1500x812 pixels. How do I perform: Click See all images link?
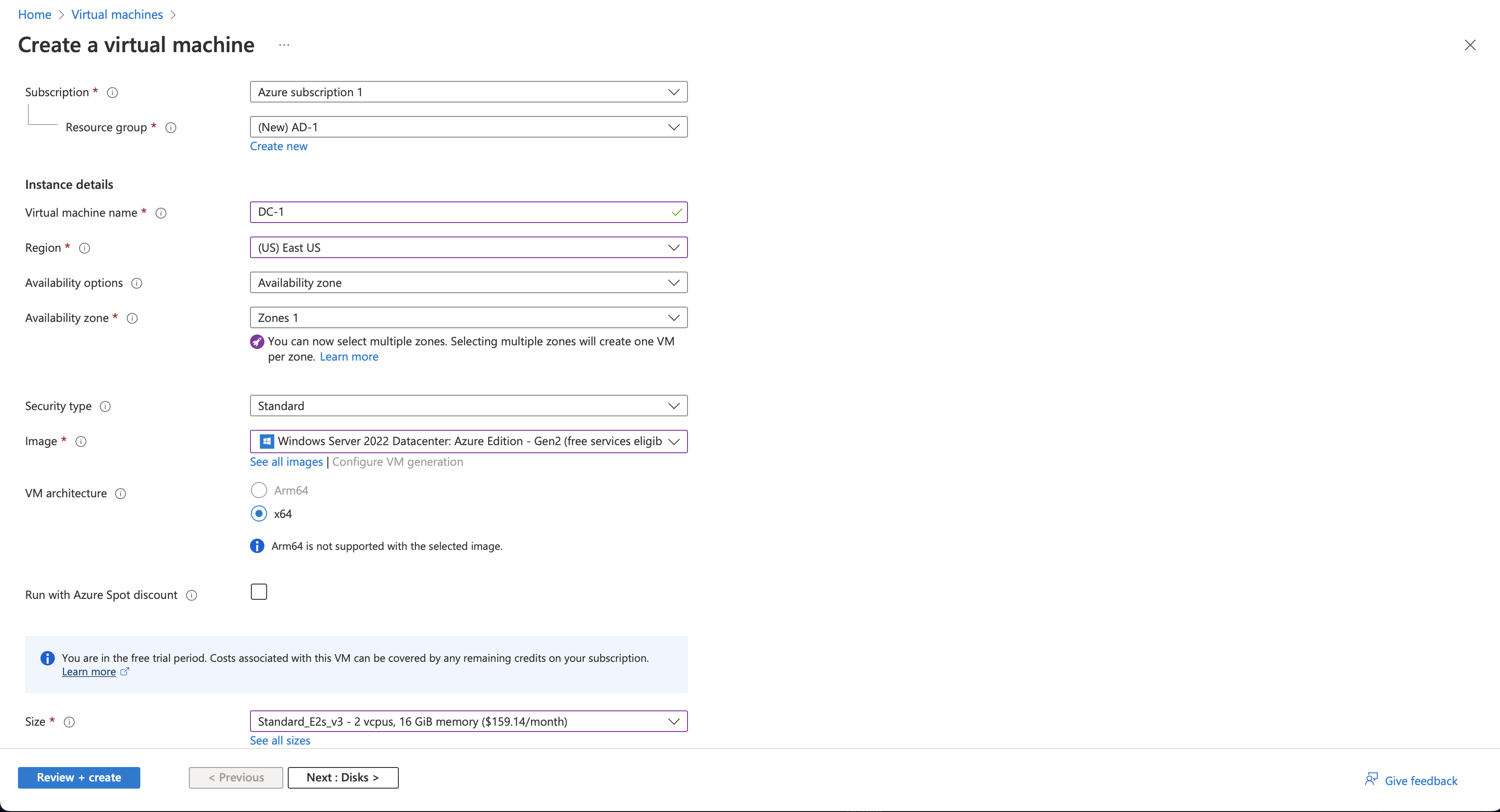click(286, 462)
